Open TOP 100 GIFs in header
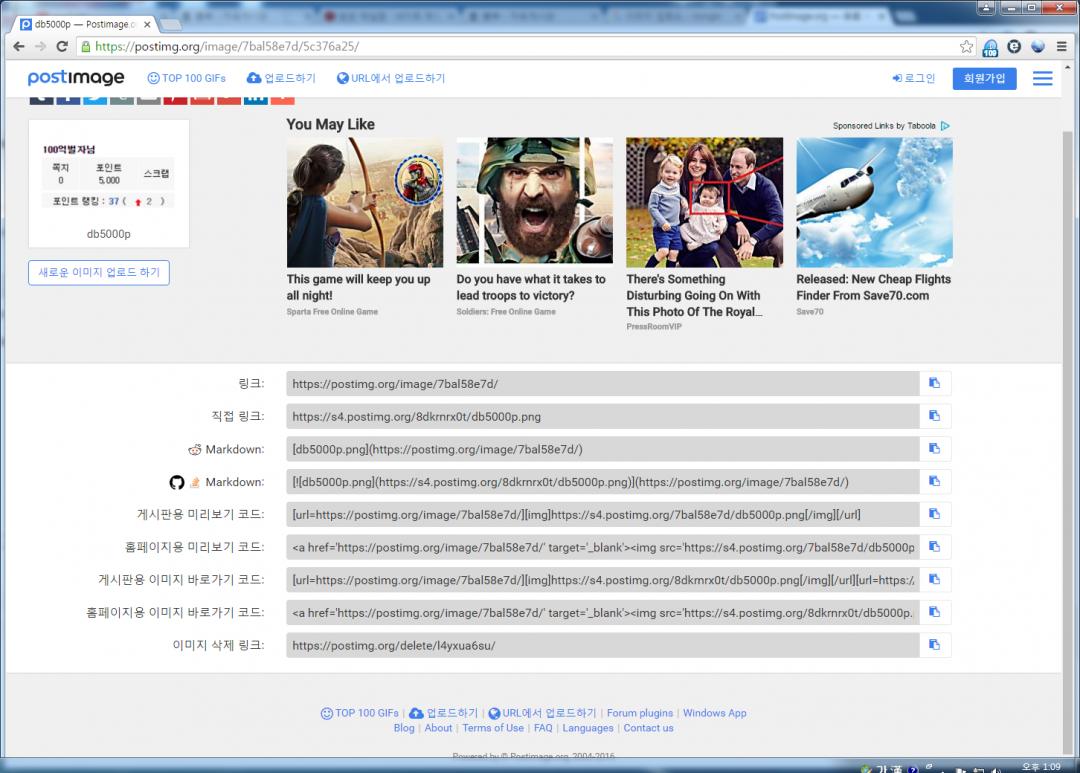The height and width of the screenshot is (773, 1080). click(x=187, y=78)
